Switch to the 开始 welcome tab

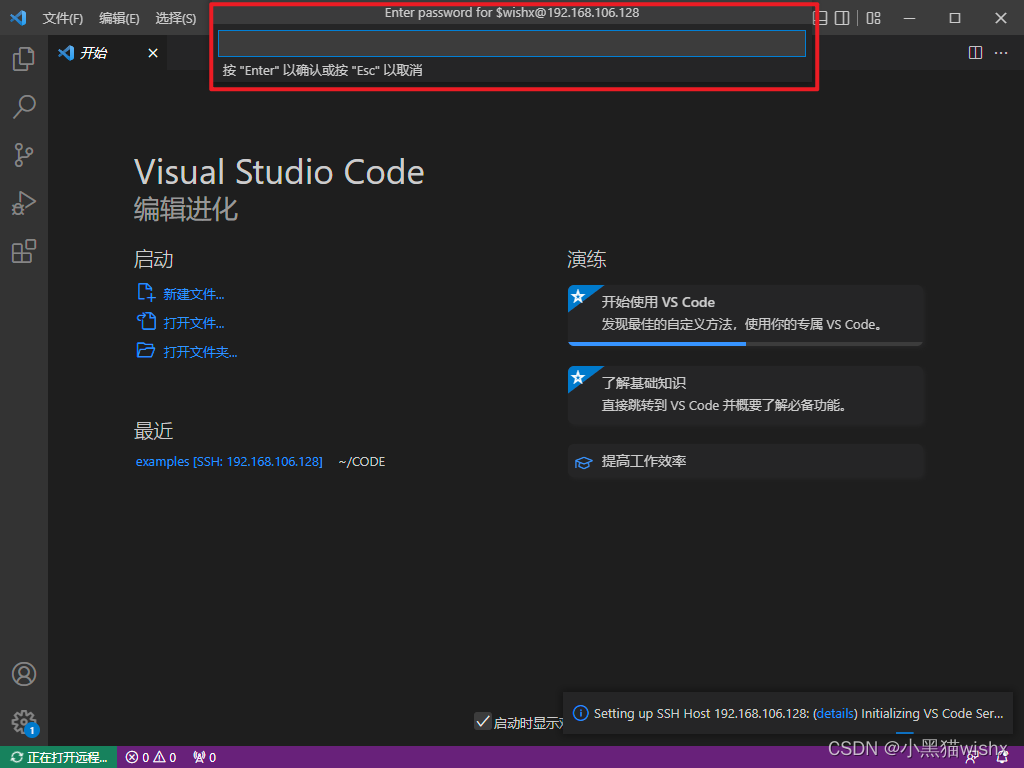95,52
